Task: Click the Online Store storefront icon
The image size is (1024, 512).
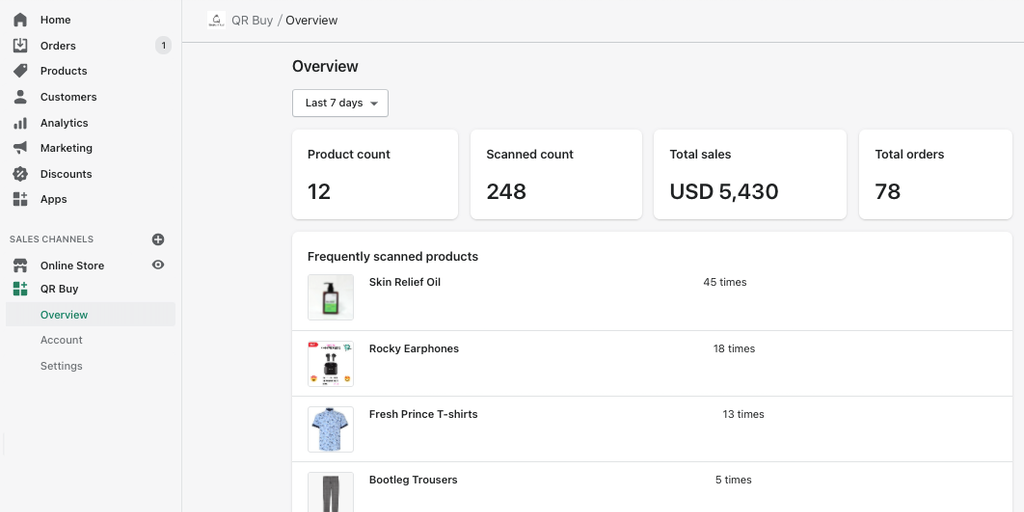Action: tap(20, 266)
